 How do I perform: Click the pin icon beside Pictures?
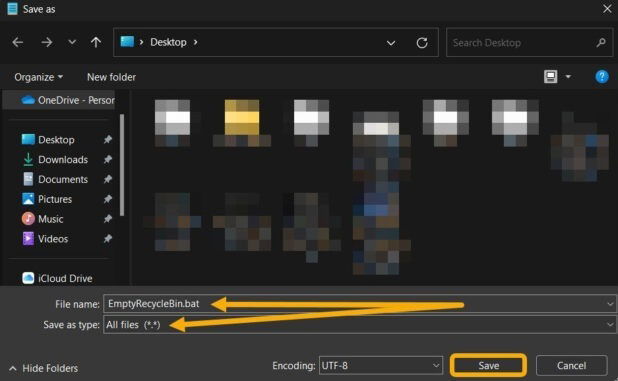pos(108,199)
